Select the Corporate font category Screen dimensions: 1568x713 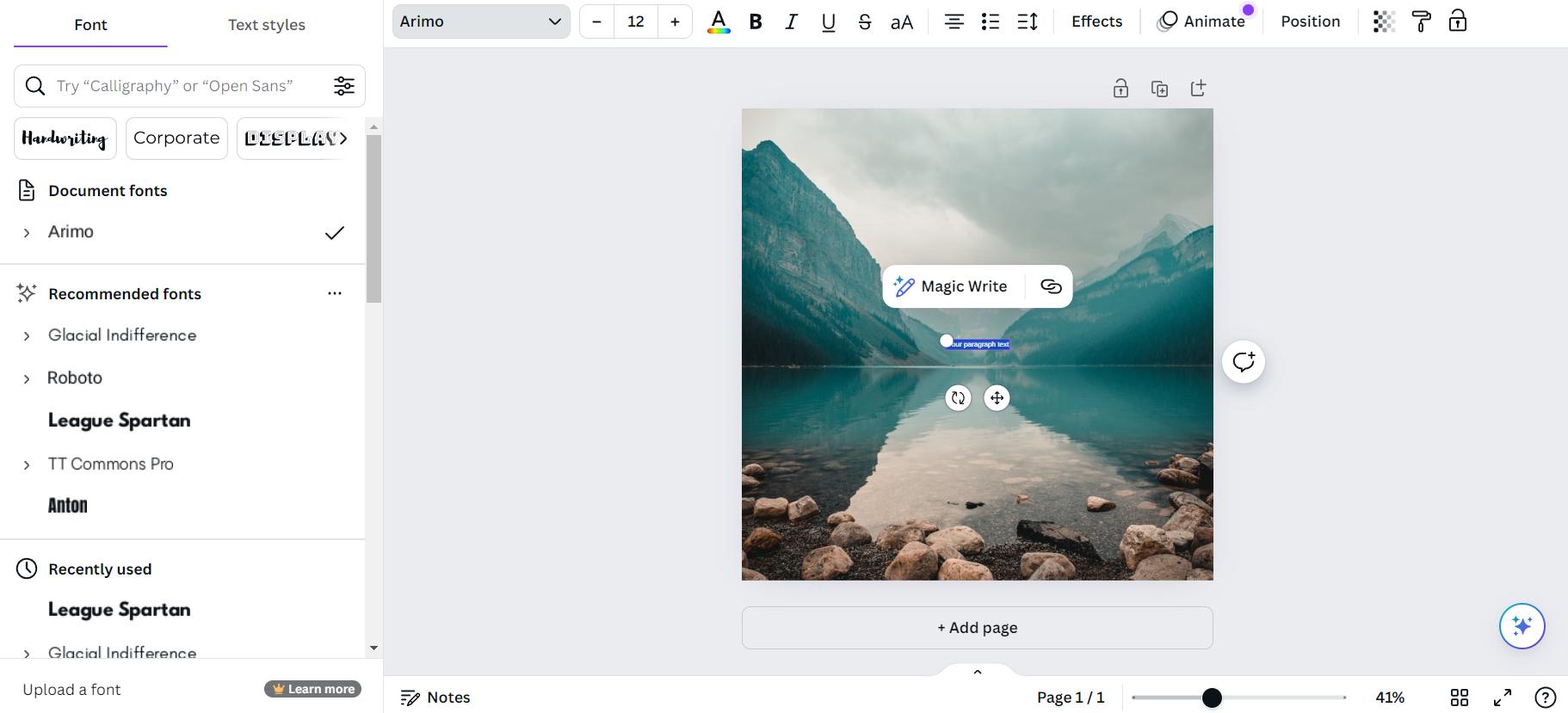(x=176, y=138)
